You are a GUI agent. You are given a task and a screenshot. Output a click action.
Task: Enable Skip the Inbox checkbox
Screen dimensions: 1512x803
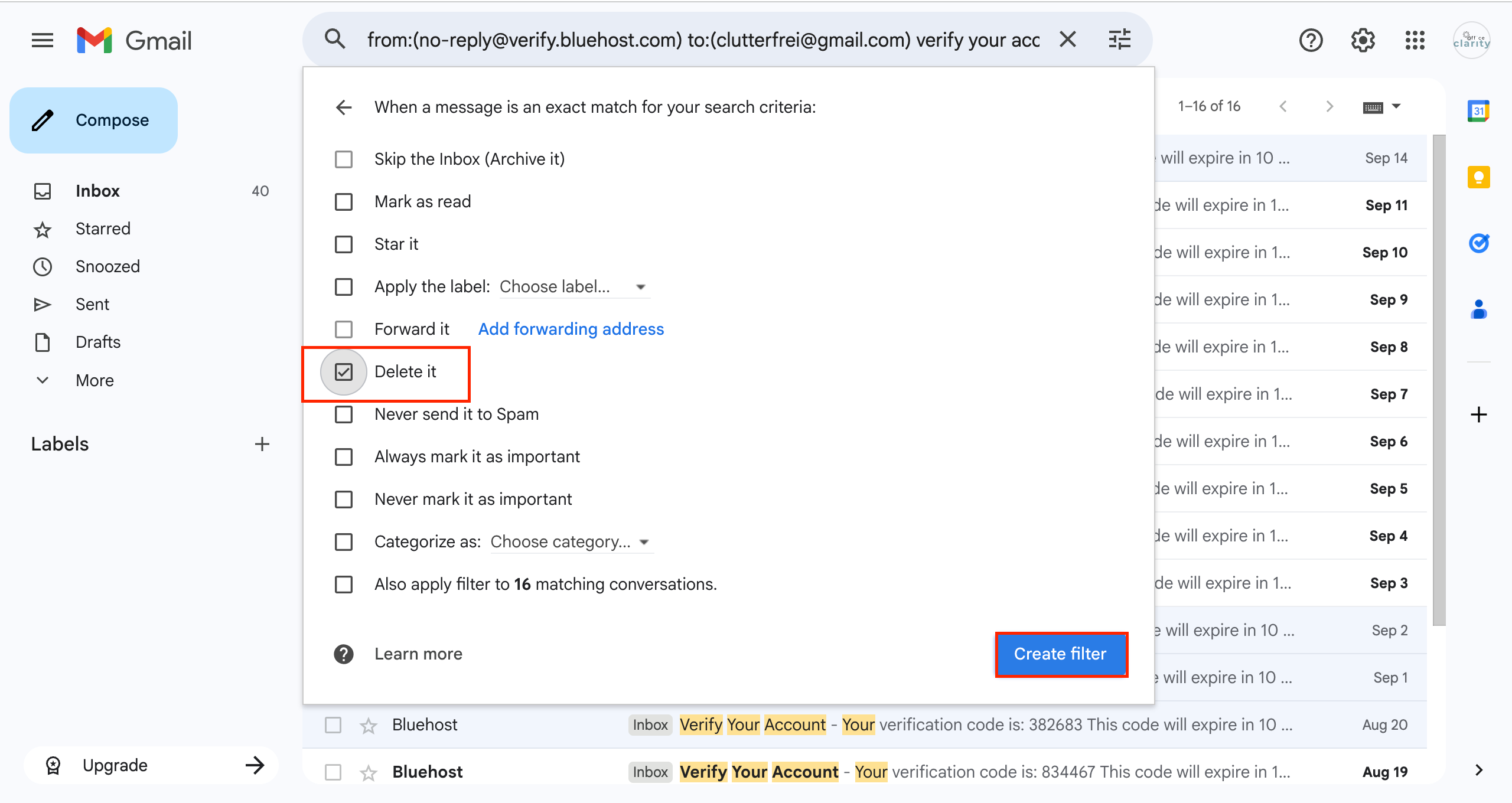344,159
